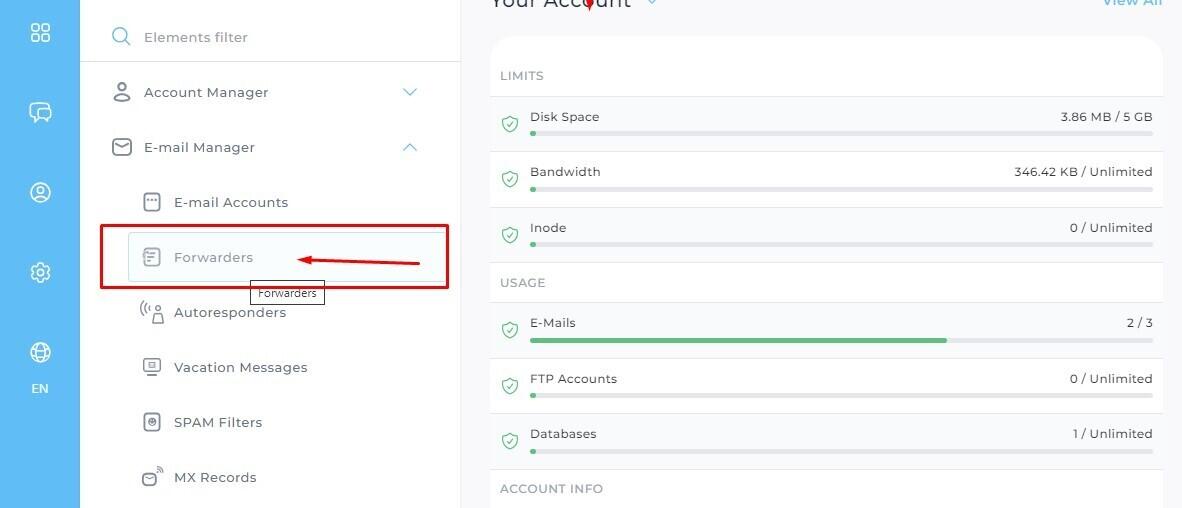Open E-mail Accounts menu item

[230, 202]
